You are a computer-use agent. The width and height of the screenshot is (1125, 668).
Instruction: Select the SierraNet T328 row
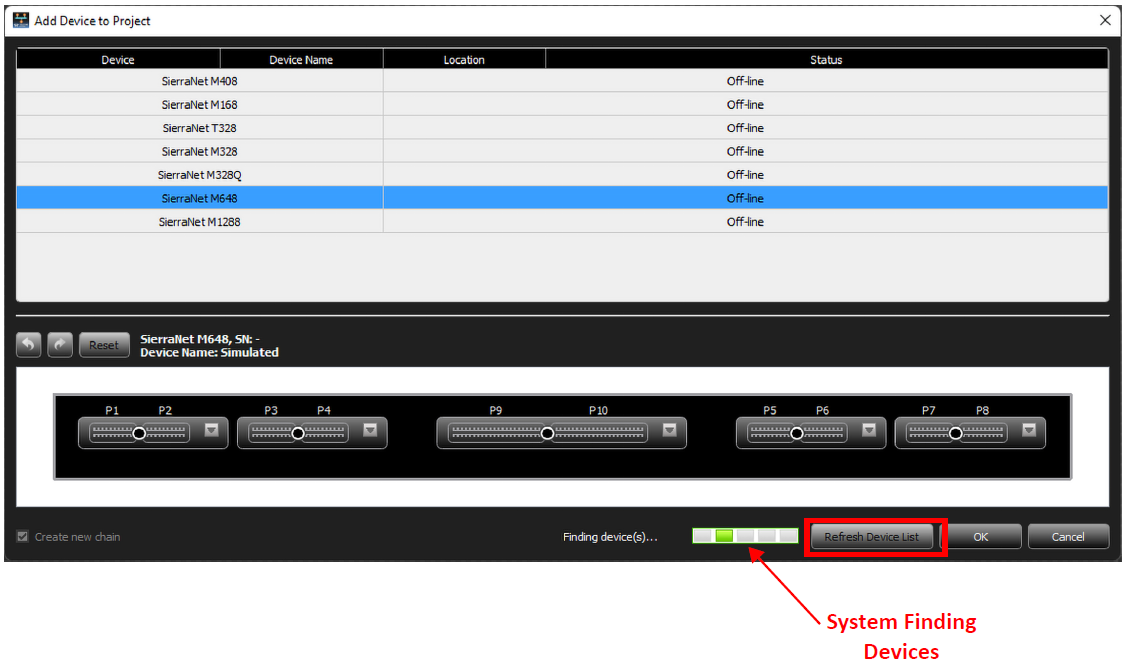562,128
